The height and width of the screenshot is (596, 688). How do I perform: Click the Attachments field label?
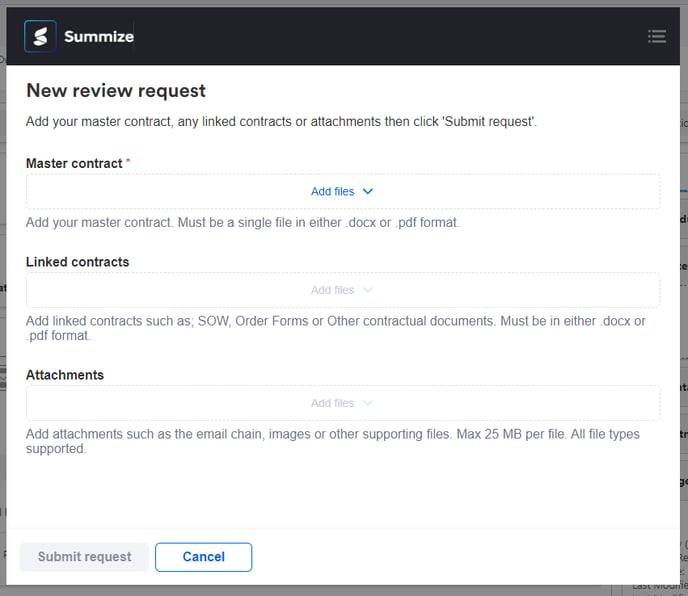[65, 375]
